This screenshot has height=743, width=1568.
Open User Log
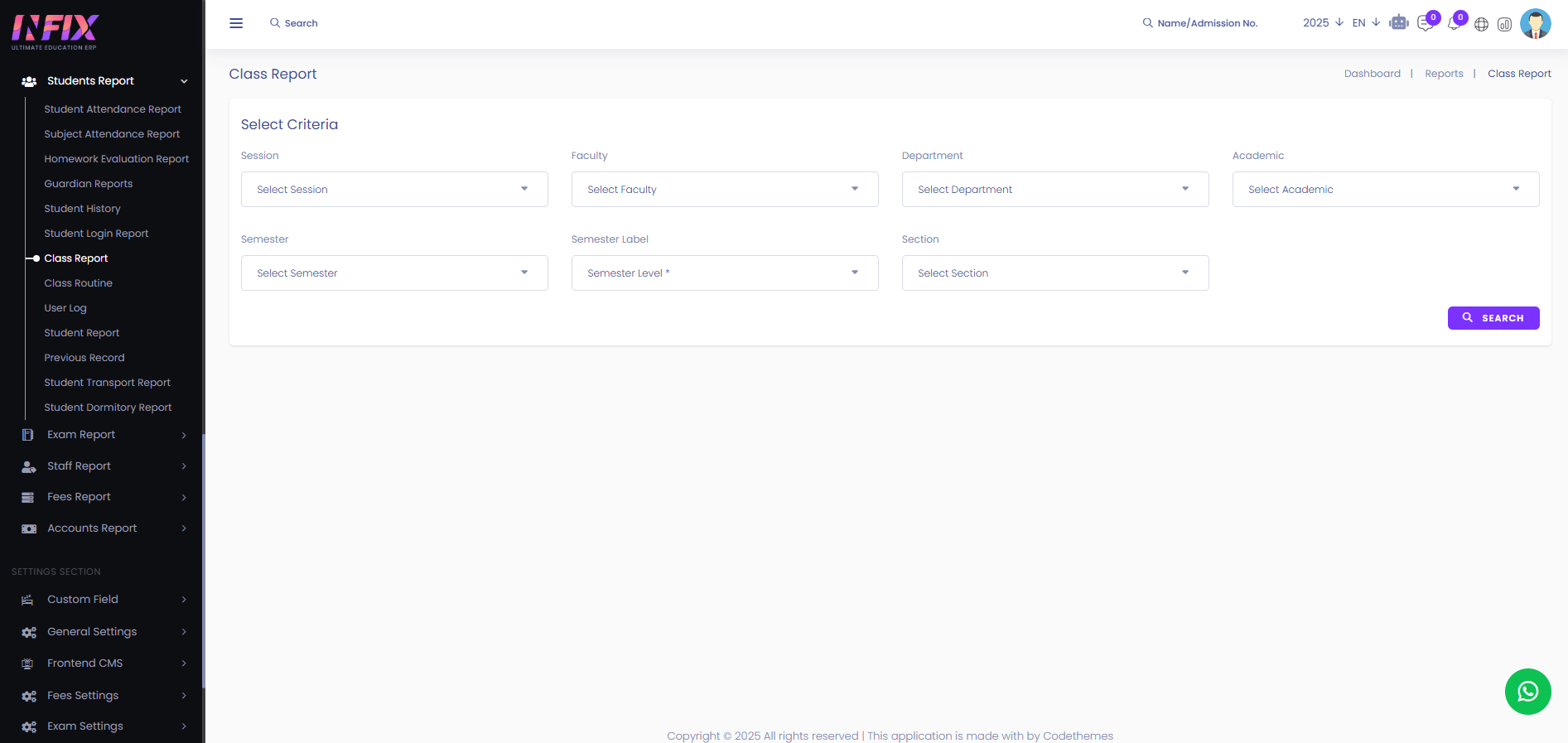[65, 308]
